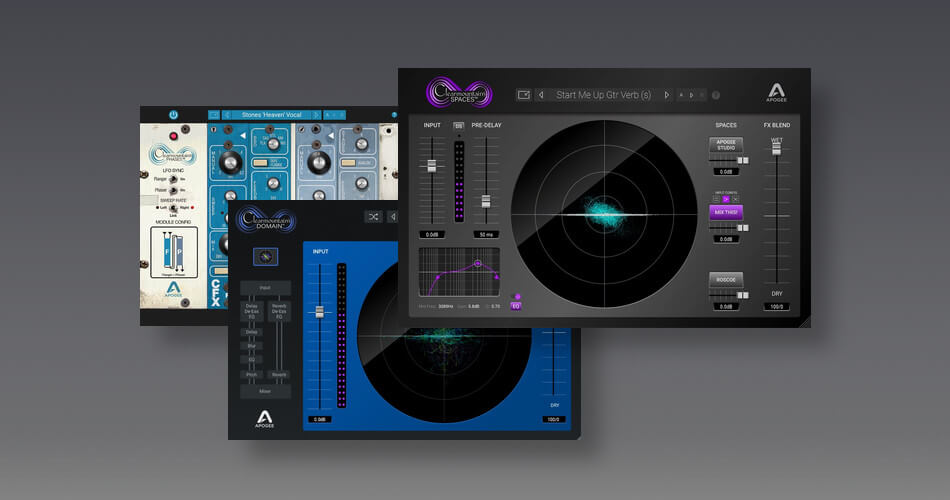Toggle the small button above the Spaces level meter
The height and width of the screenshot is (500, 950).
pos(459,126)
